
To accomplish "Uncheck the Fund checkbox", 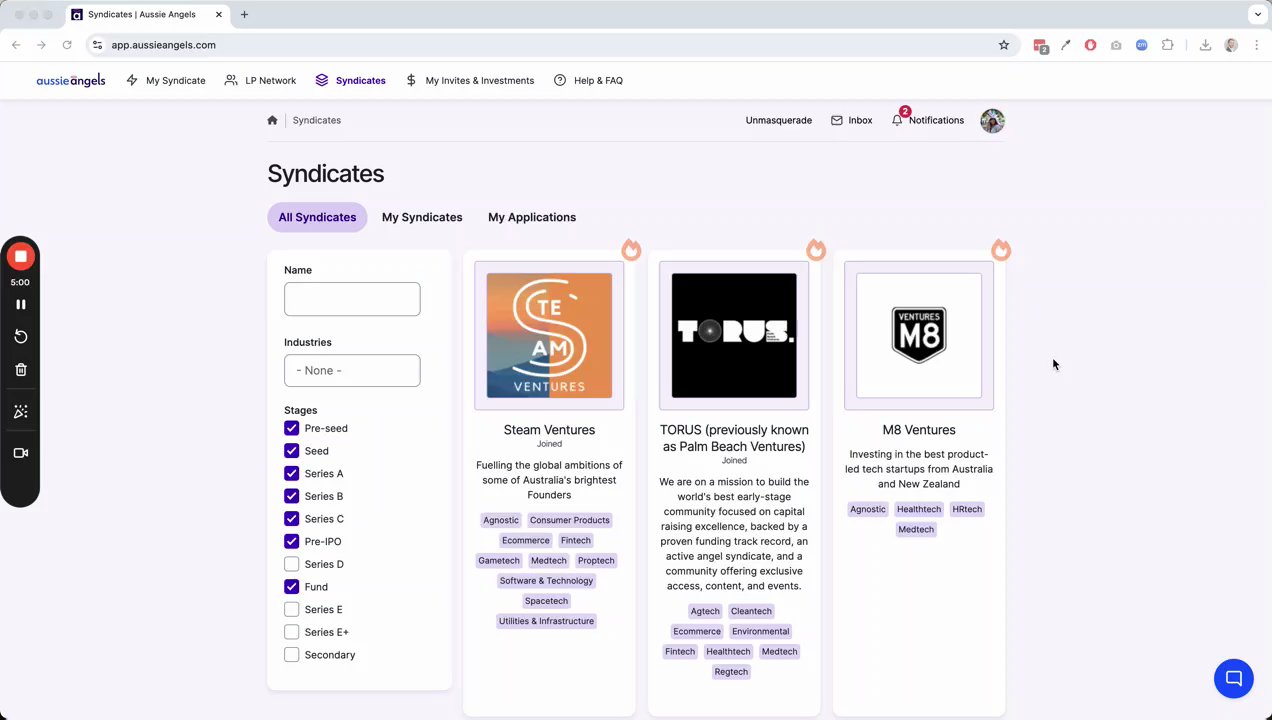I will (x=291, y=587).
